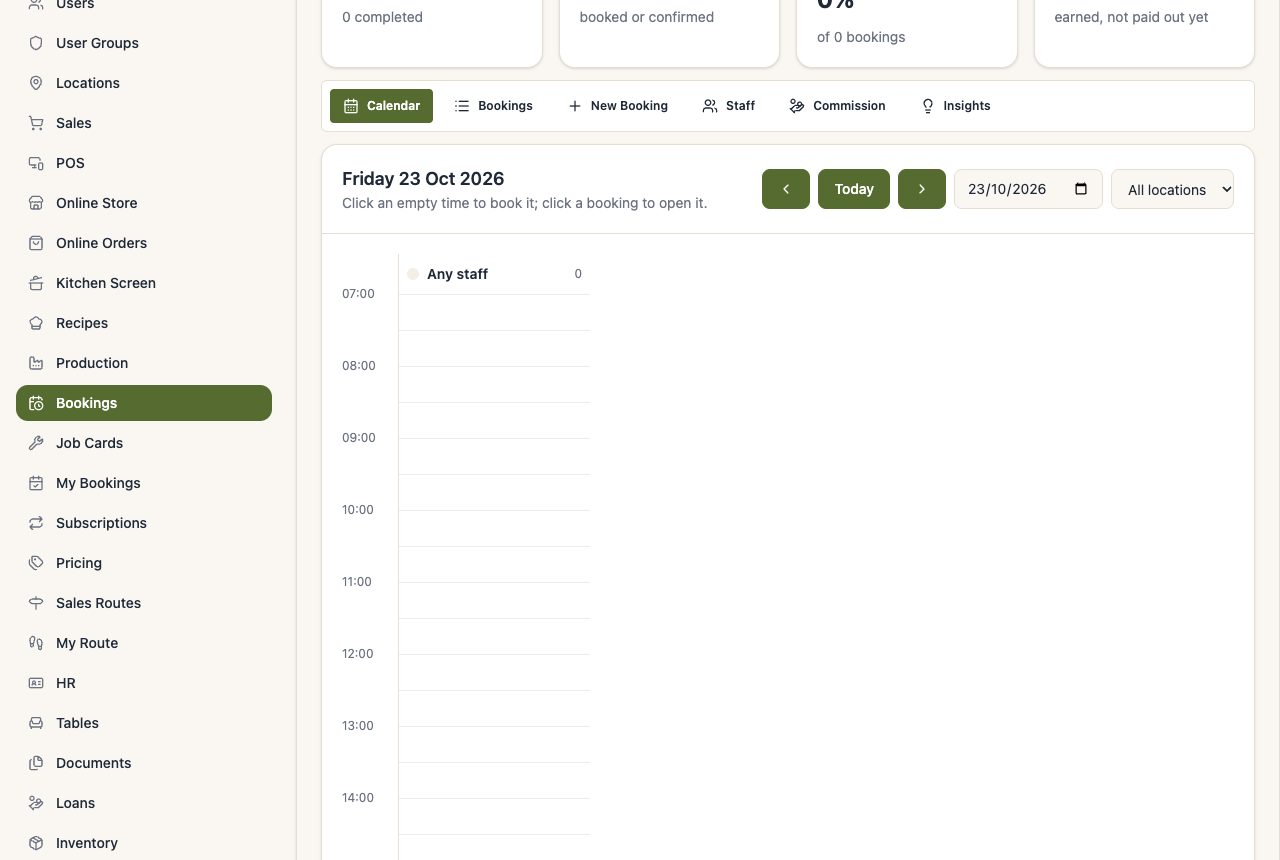Open the All locations dropdown

coord(1172,189)
